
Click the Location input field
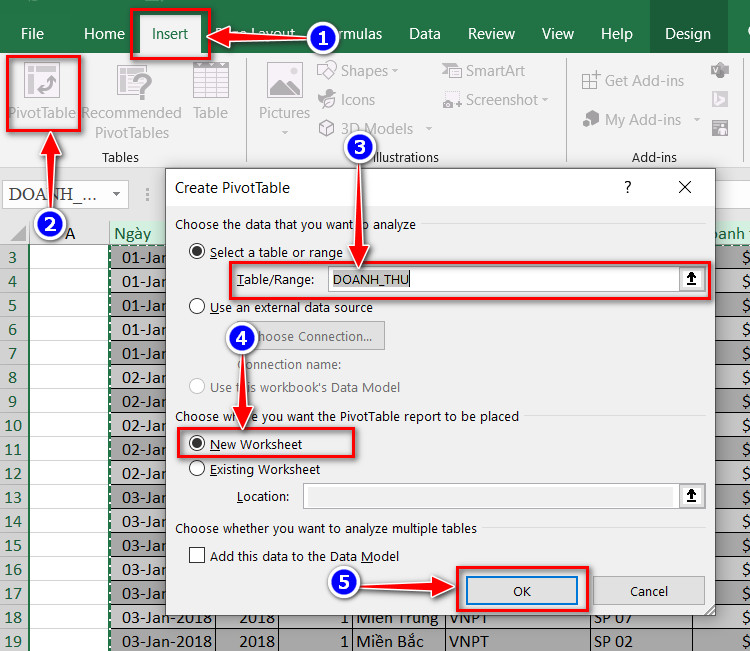(x=490, y=496)
